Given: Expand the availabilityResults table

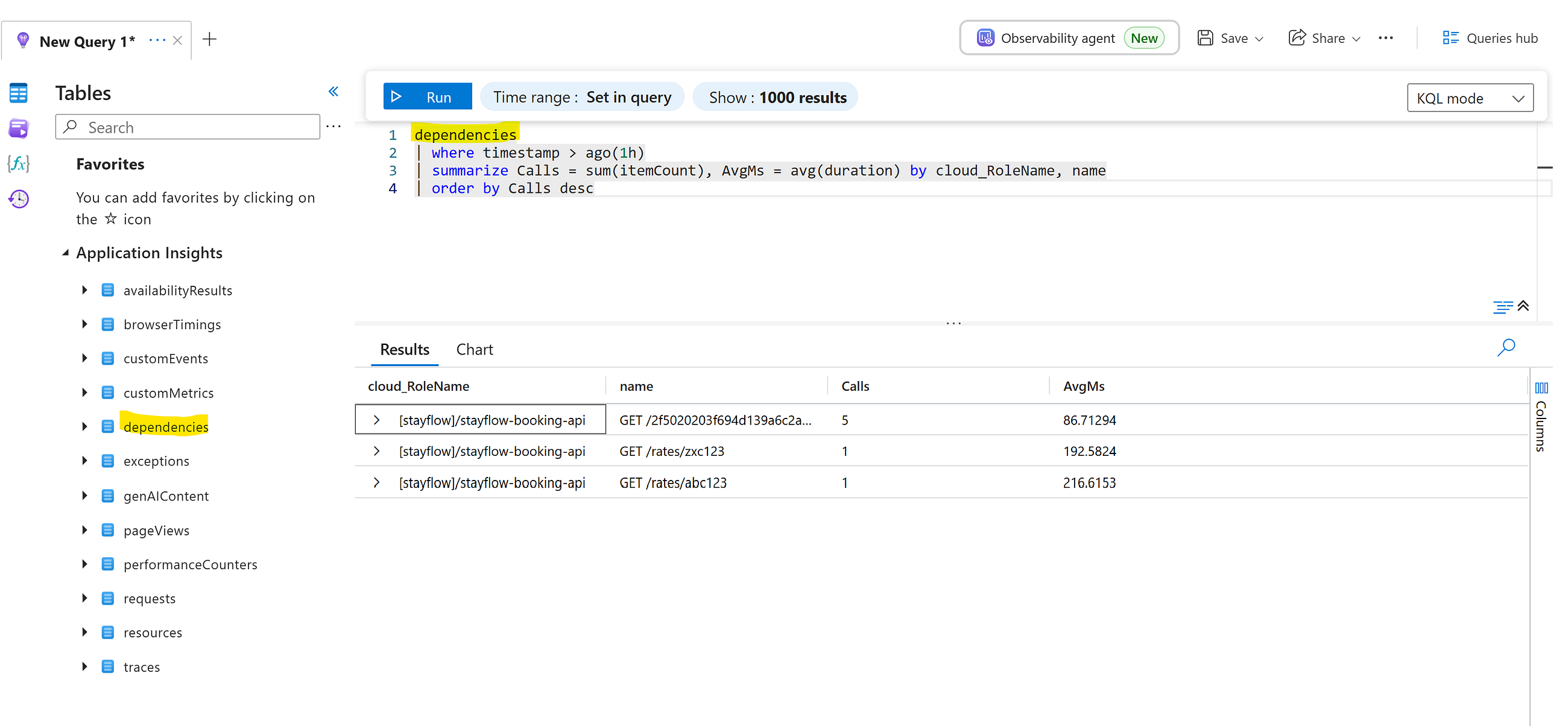Looking at the screenshot, I should pyautogui.click(x=84, y=290).
